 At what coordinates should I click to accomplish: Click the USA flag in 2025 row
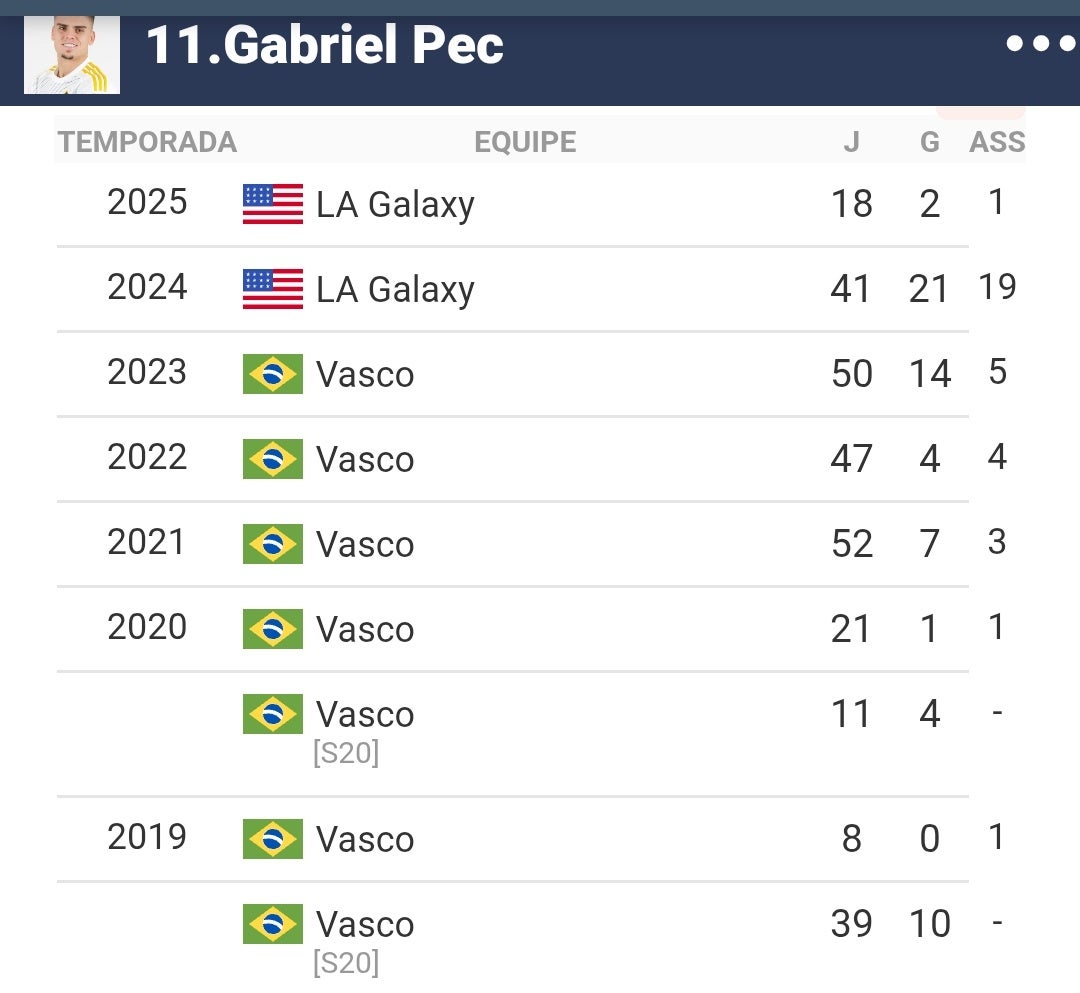click(273, 204)
